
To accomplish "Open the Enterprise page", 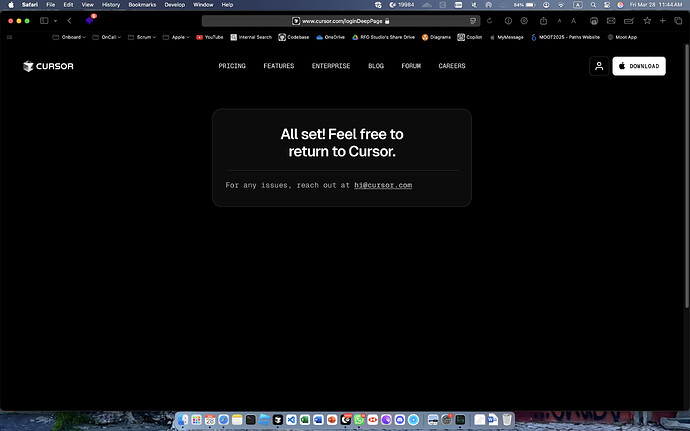I will coord(331,66).
